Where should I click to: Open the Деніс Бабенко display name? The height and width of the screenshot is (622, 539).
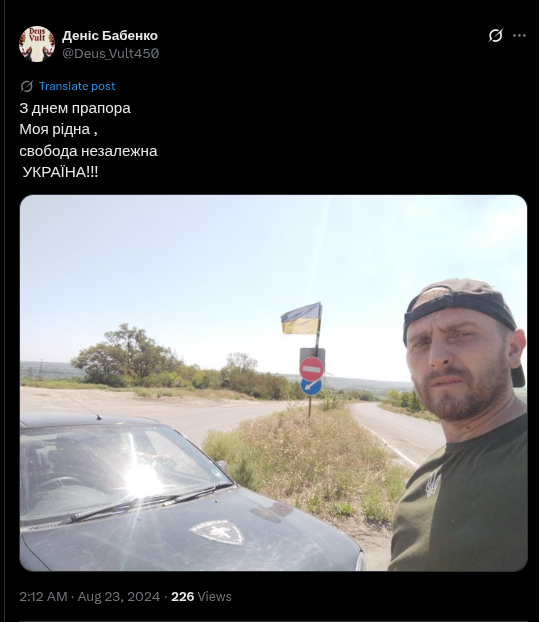110,36
